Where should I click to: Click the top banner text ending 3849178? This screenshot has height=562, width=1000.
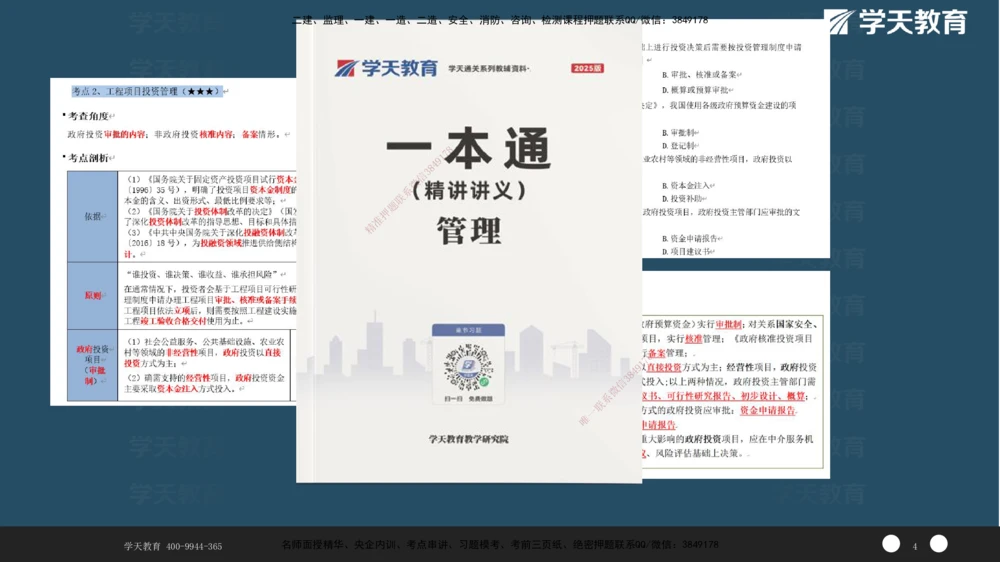point(500,20)
